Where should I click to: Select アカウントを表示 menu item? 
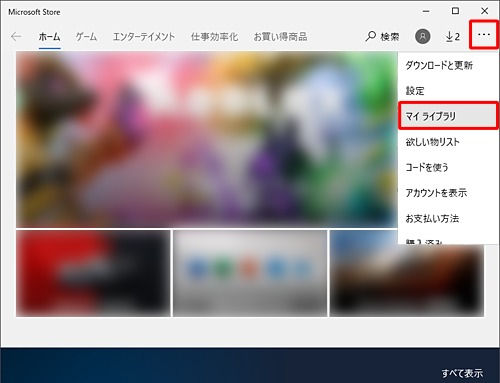coord(448,193)
